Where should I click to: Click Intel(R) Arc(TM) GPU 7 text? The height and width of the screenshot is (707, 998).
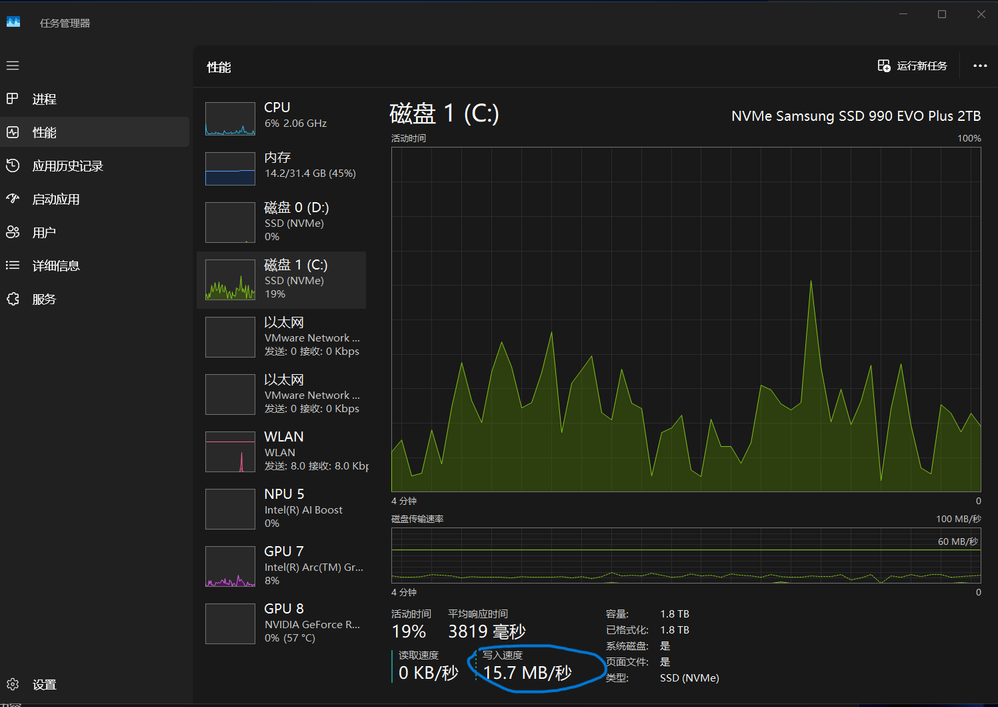[x=314, y=567]
